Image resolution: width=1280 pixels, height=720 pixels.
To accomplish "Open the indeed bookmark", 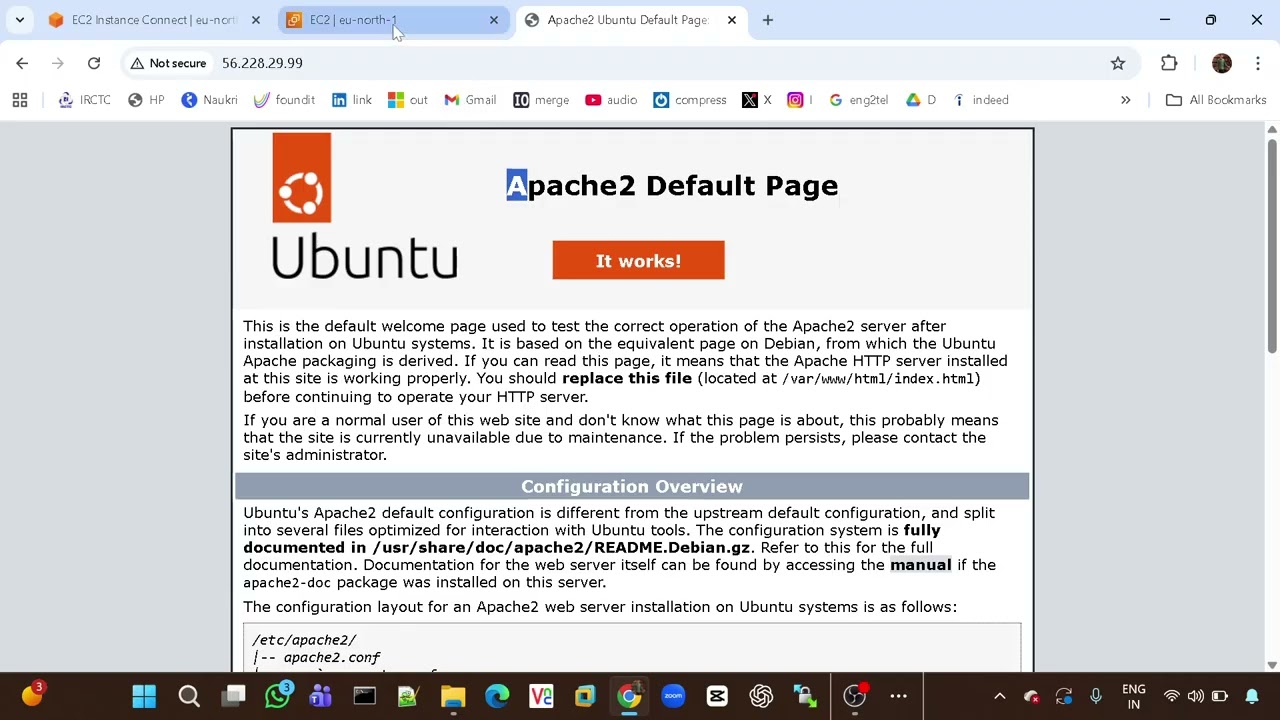I will pyautogui.click(x=980, y=100).
